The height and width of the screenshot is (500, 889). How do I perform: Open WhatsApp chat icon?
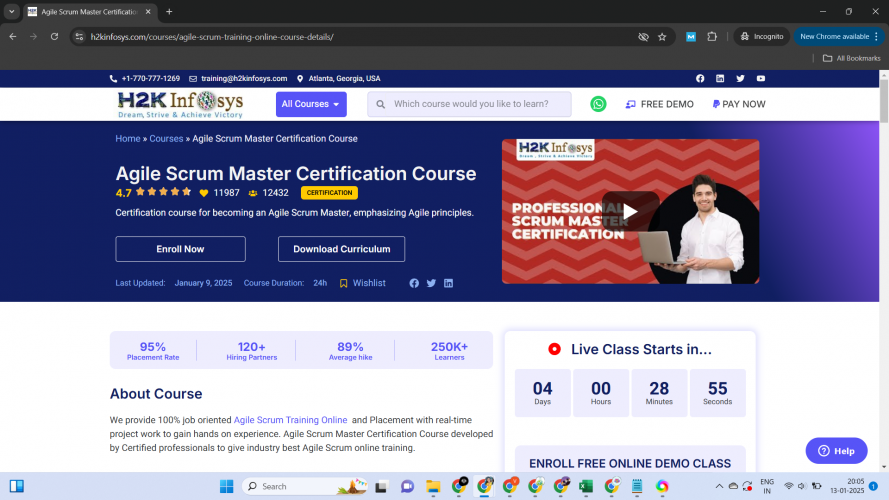coord(598,104)
